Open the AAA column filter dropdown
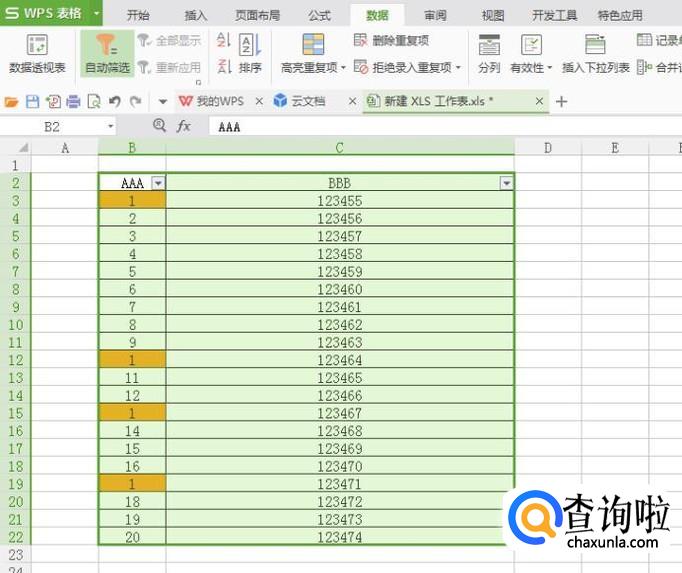The width and height of the screenshot is (682, 573). coord(158,183)
